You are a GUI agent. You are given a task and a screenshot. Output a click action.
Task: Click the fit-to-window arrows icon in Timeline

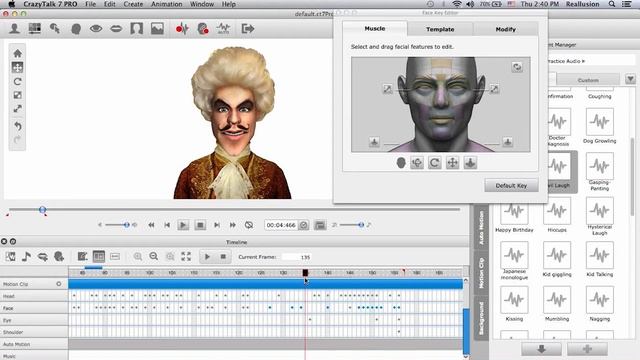[x=186, y=256]
